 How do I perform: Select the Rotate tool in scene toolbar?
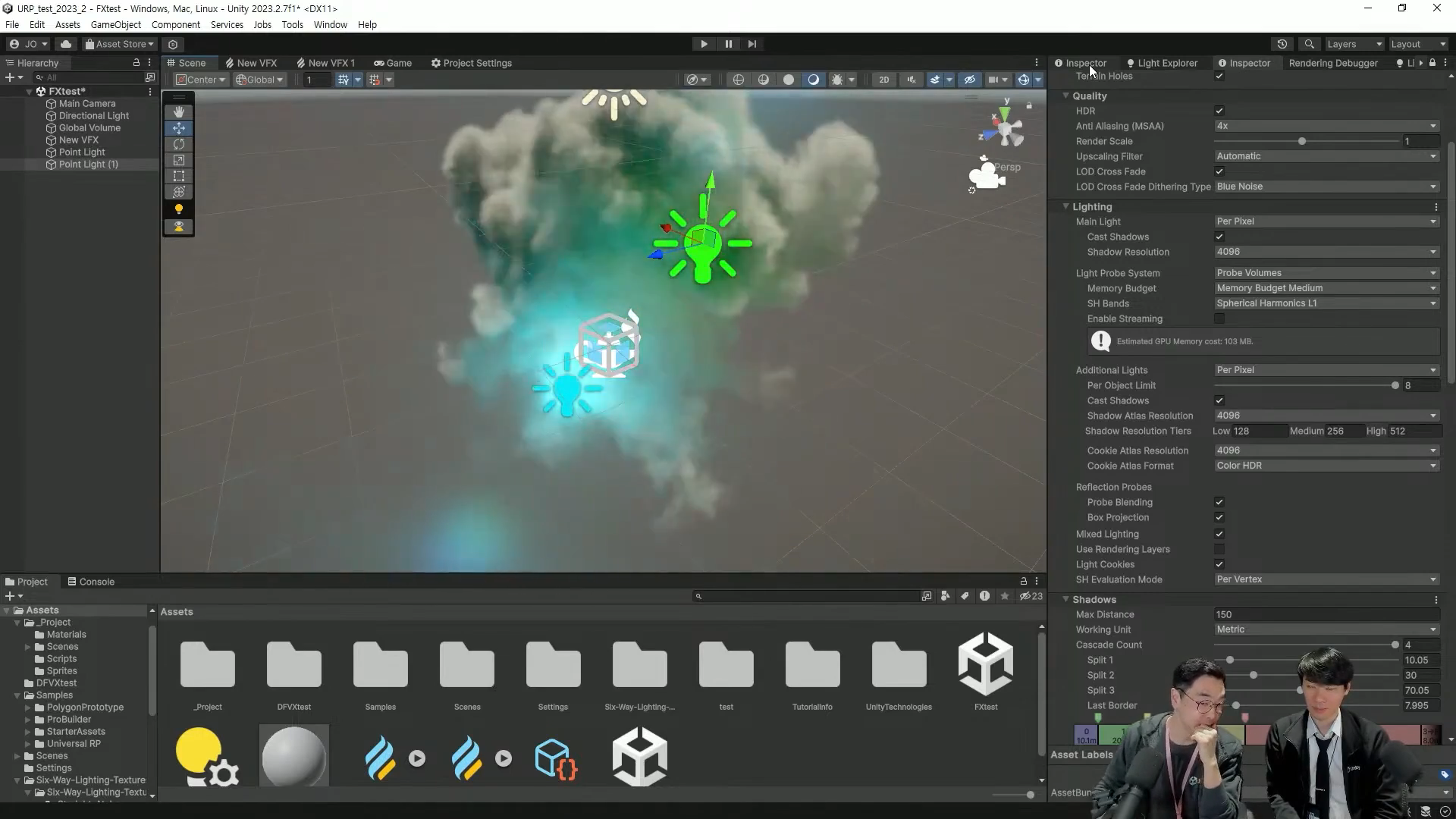179,144
